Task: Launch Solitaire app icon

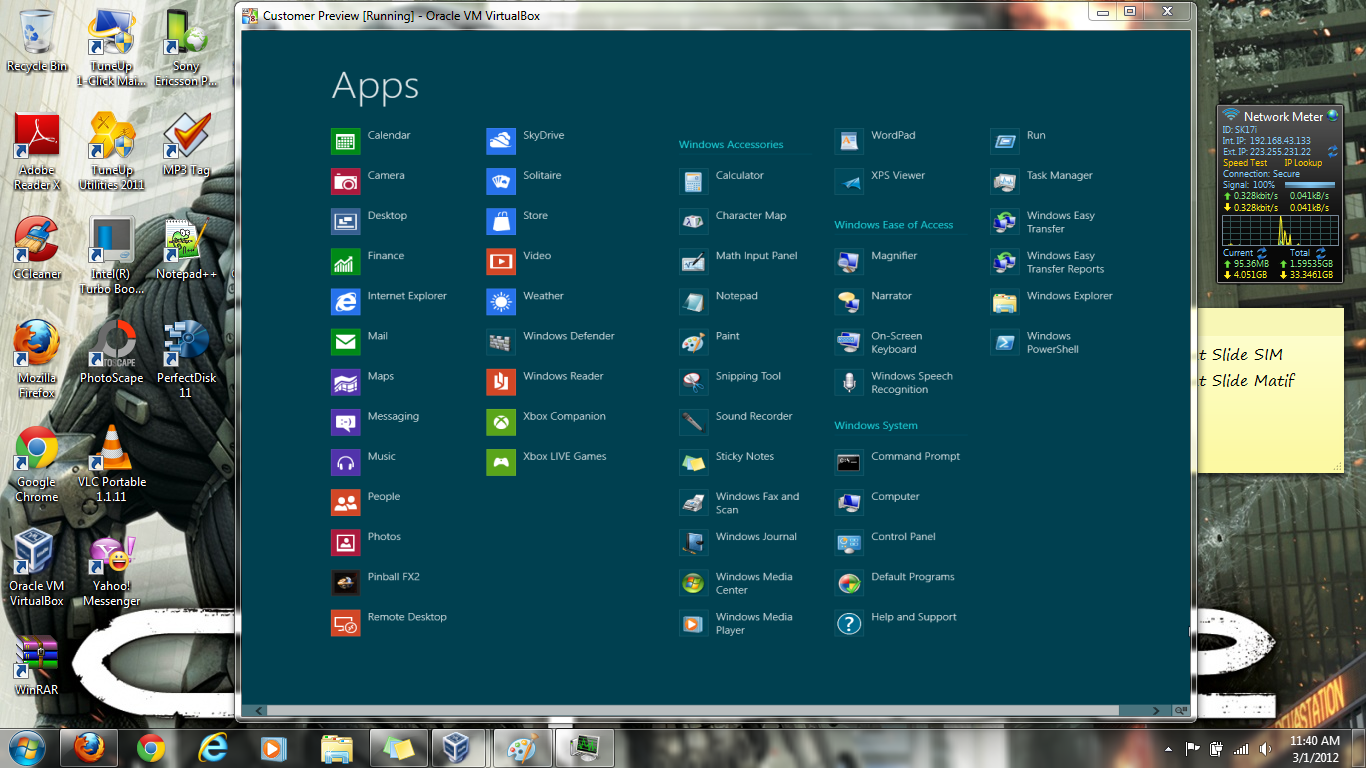Action: coord(501,182)
